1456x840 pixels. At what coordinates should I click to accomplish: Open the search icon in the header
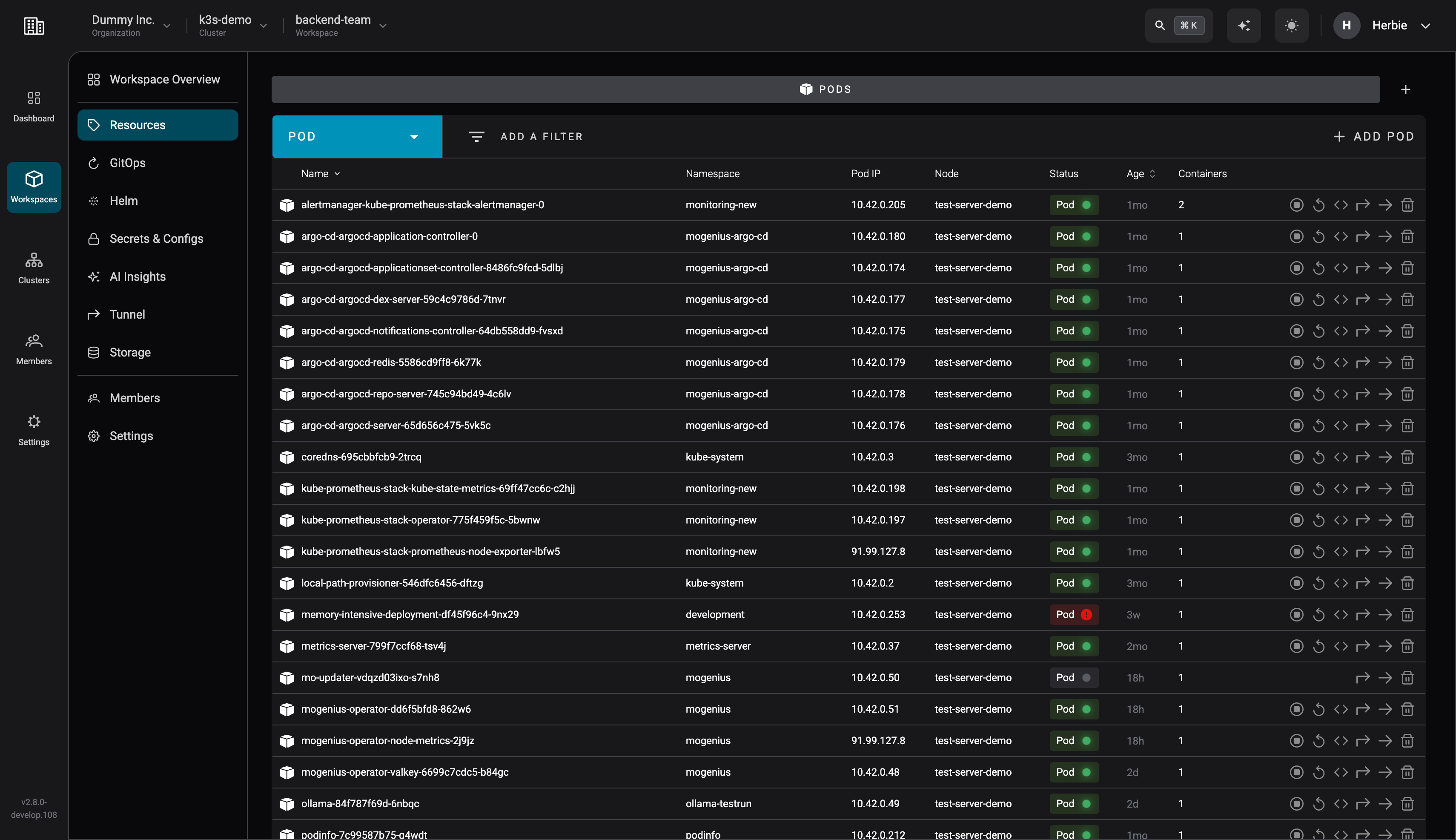1160,26
